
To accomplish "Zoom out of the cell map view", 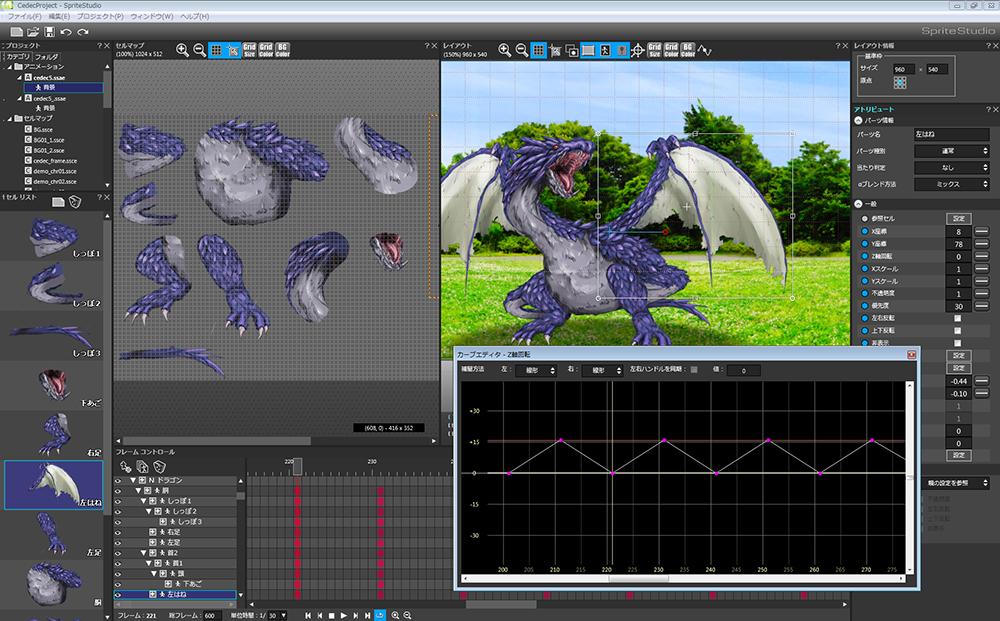I will (199, 50).
